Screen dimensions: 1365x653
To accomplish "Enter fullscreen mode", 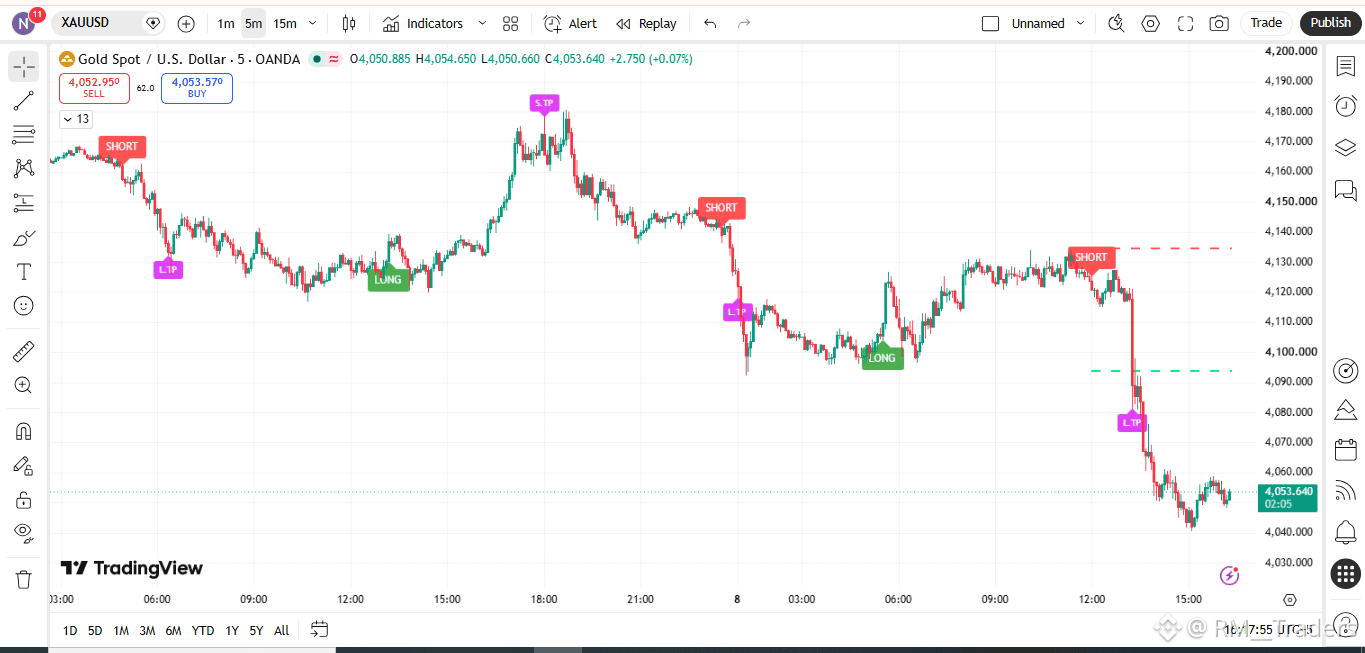I will 1186,23.
